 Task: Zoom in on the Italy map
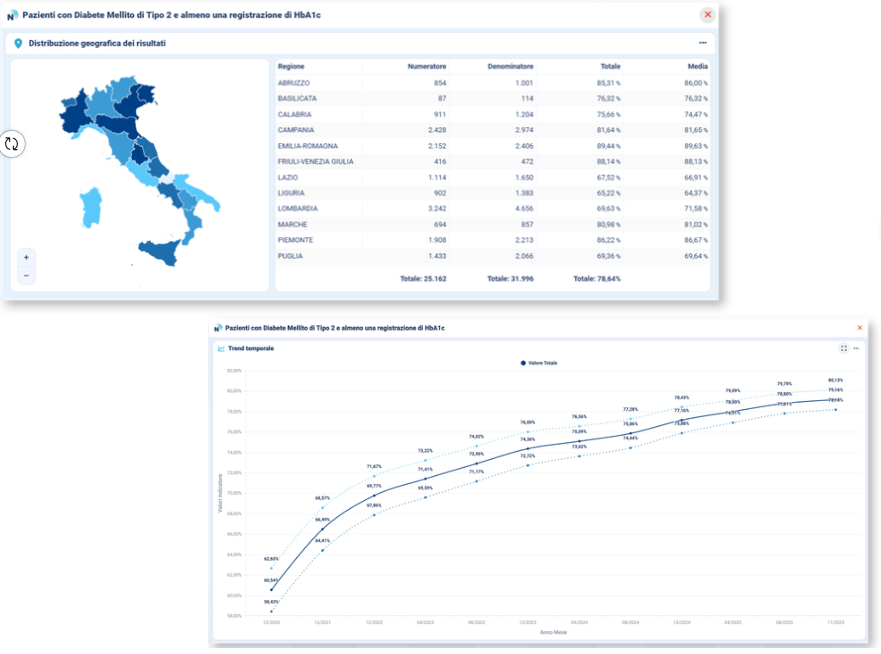[x=26, y=257]
